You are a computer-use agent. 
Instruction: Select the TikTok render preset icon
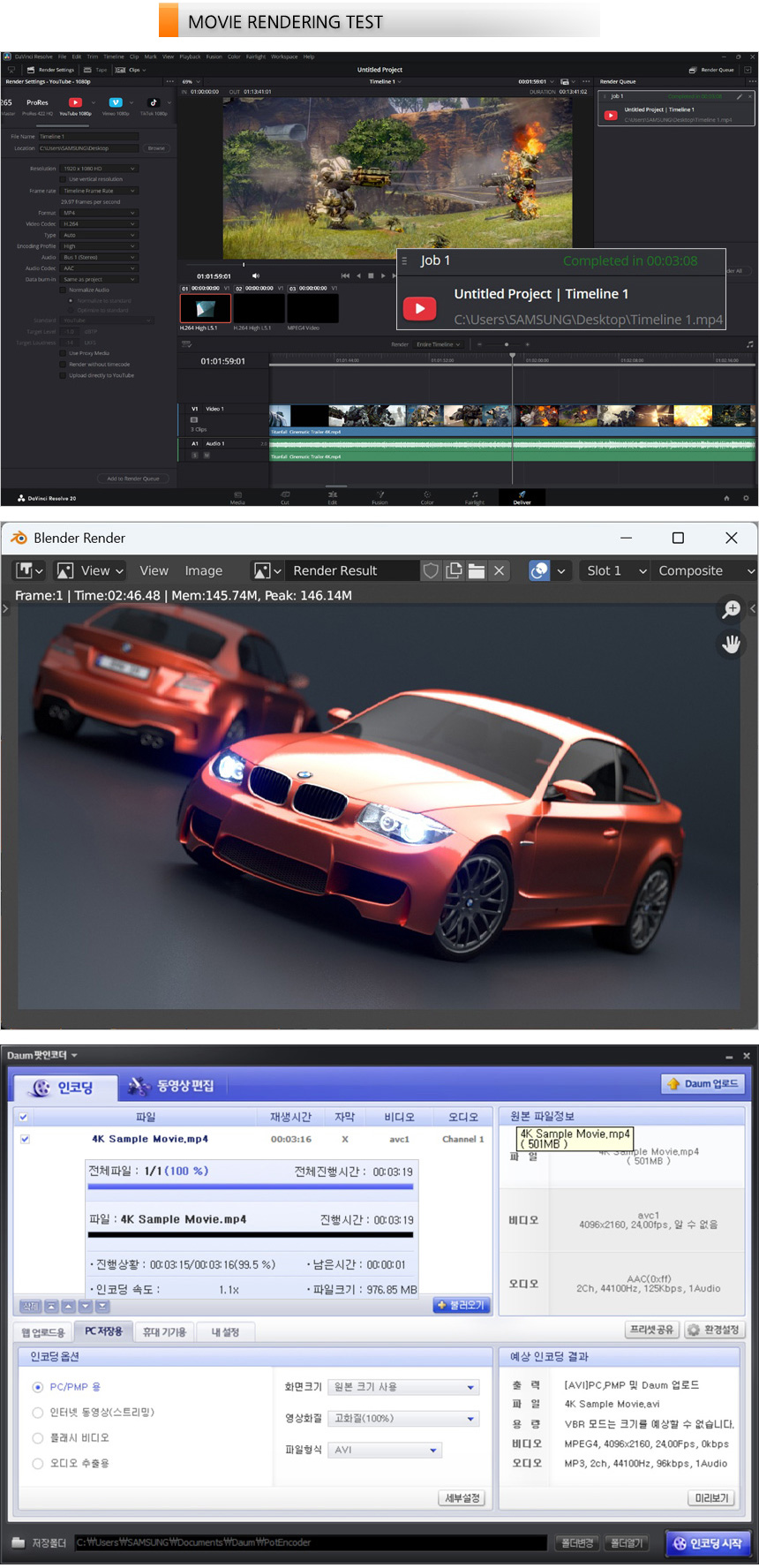click(x=153, y=102)
